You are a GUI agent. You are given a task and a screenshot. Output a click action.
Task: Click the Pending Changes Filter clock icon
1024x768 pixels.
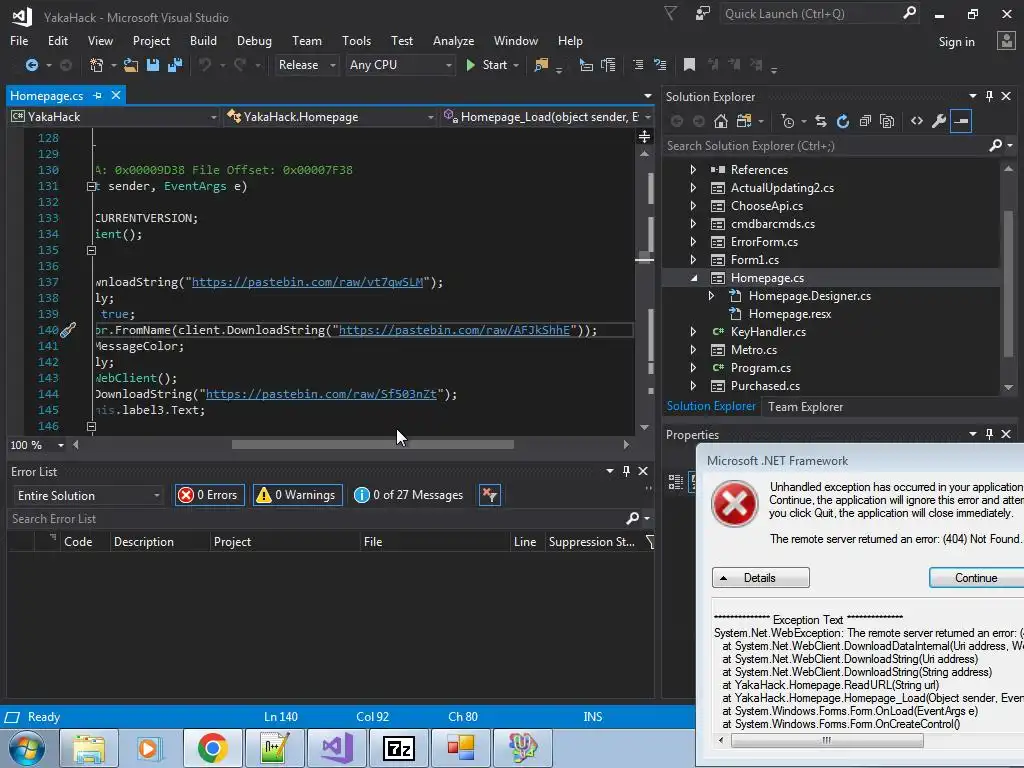pyautogui.click(x=788, y=121)
